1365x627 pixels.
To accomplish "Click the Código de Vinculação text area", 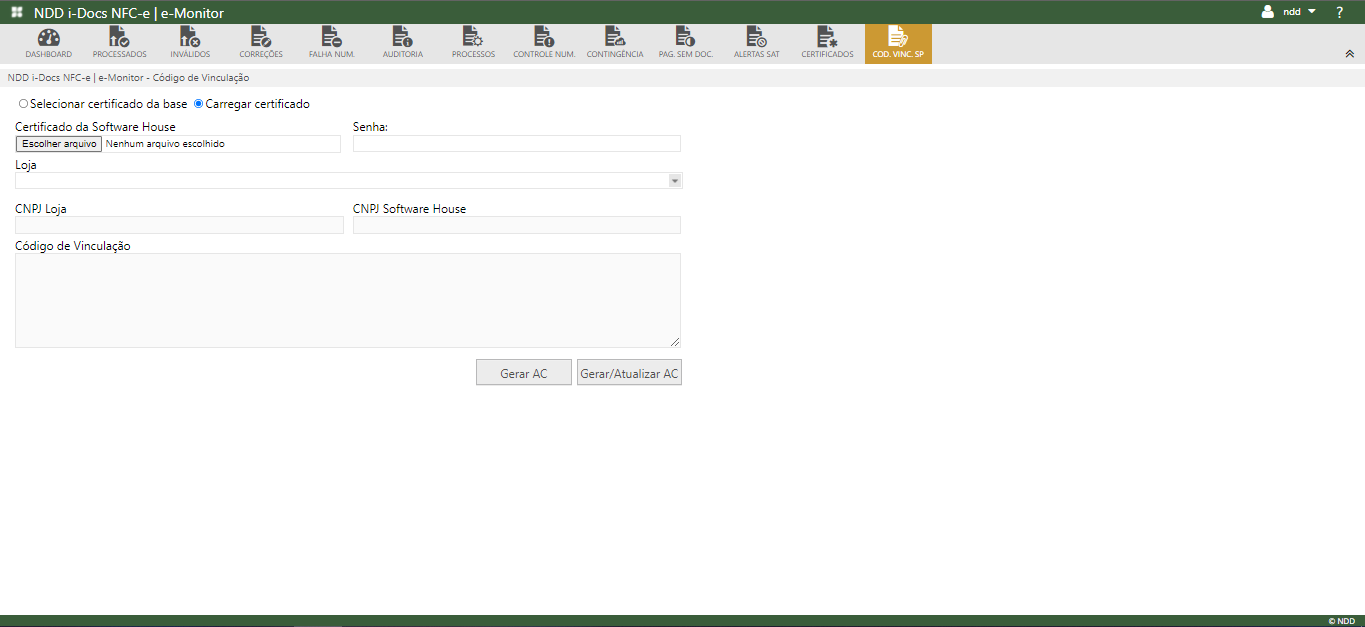I will point(348,300).
